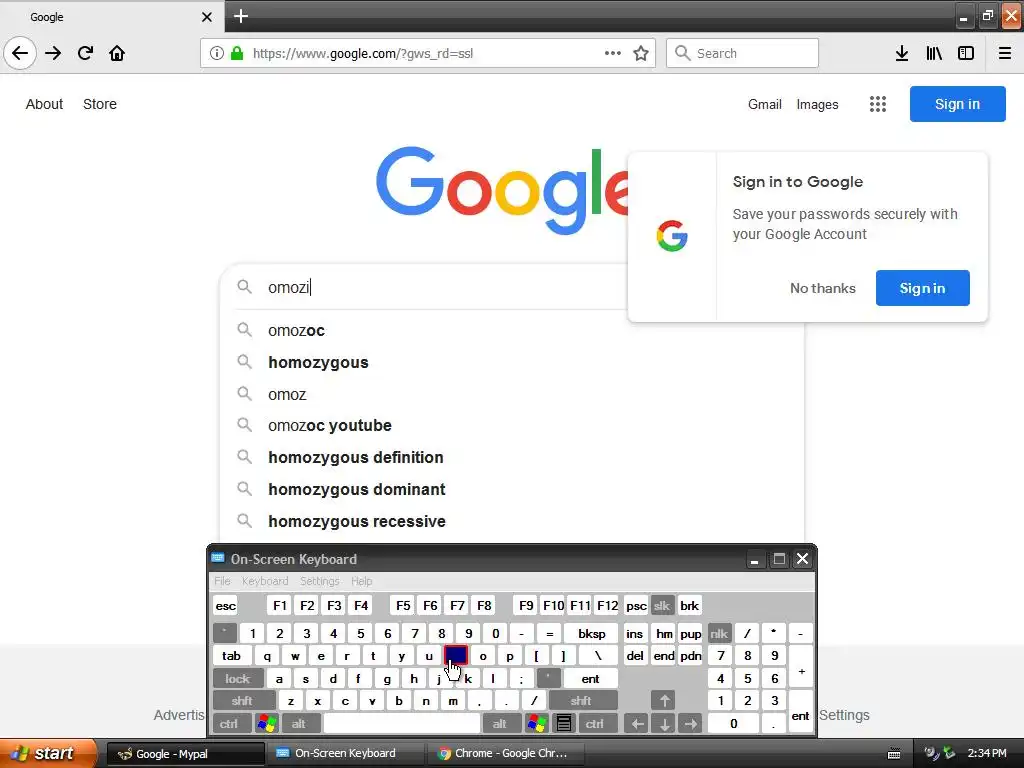Open the browser hamburger menu
Screen dimensions: 1024x768
coord(1005,53)
